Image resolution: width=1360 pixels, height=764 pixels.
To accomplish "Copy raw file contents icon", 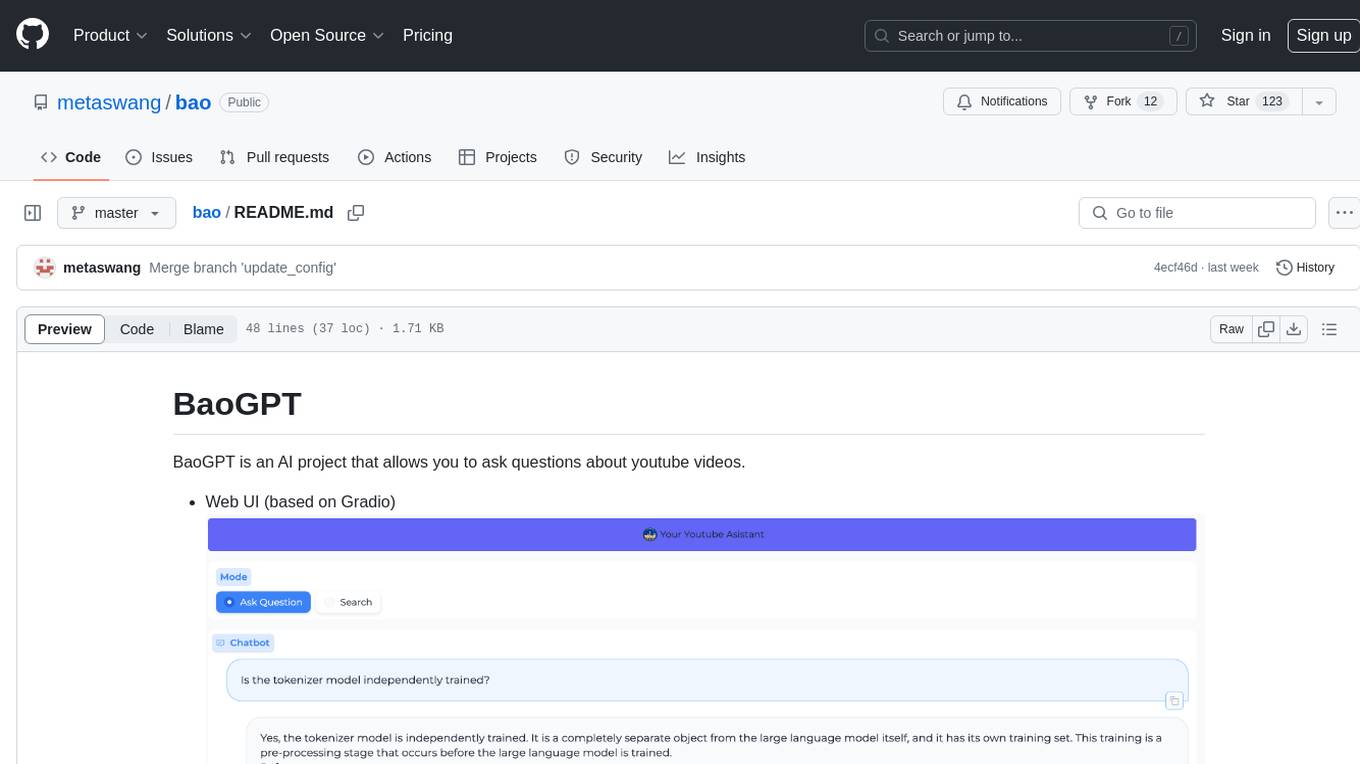I will click(1266, 329).
